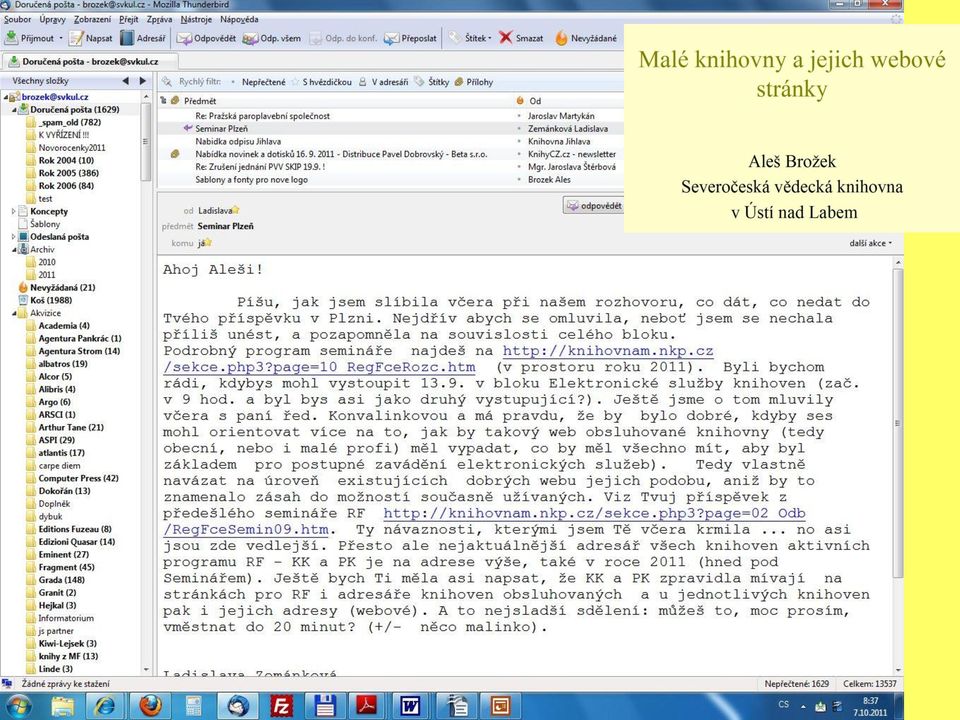Viewport: 960px width, 720px height.
Task: Mark as junk with Nevyžádané
Action: pyautogui.click(x=586, y=38)
